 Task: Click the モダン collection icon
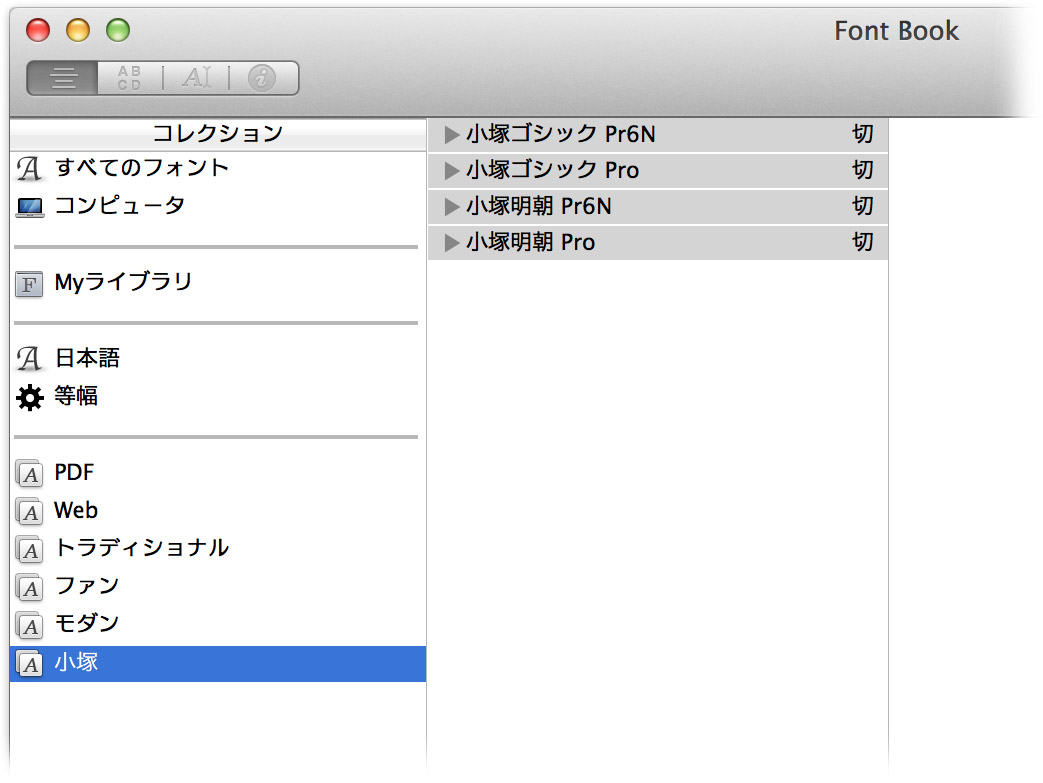pos(29,625)
